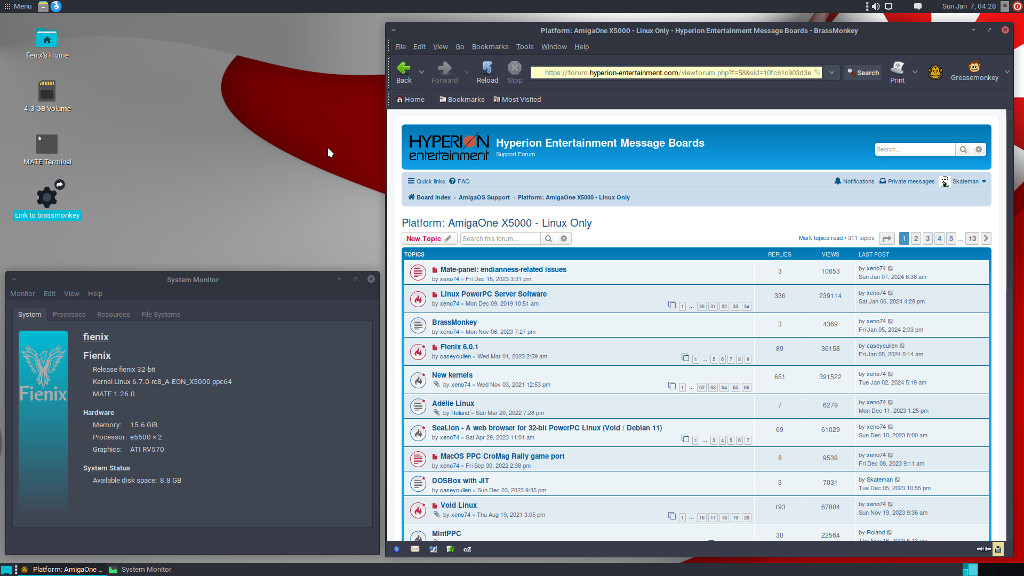Image resolution: width=1024 pixels, height=576 pixels.
Task: Open forum advanced search gear icon
Action: click(564, 238)
